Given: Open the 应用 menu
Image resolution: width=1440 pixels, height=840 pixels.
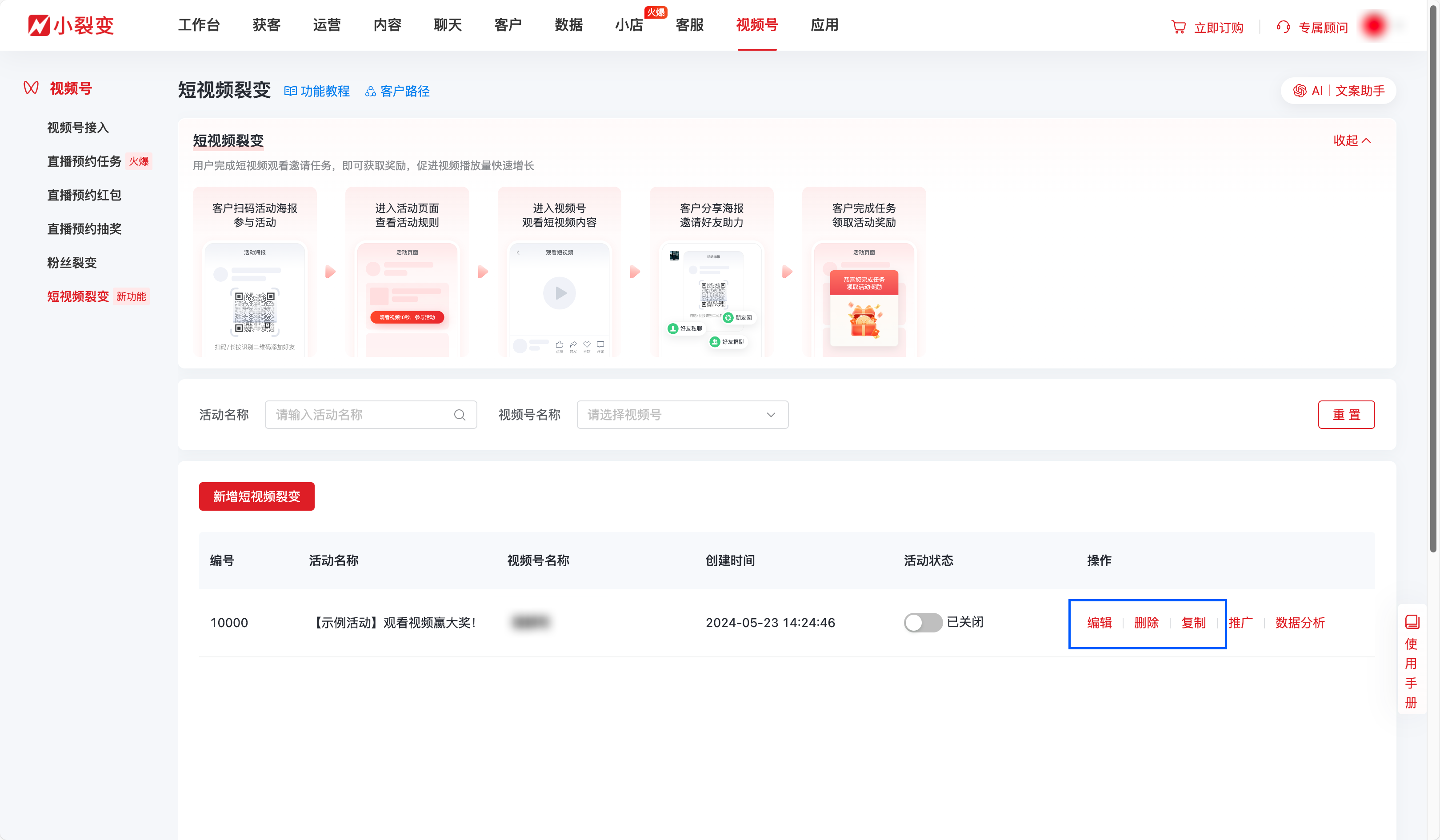Looking at the screenshot, I should 824,25.
